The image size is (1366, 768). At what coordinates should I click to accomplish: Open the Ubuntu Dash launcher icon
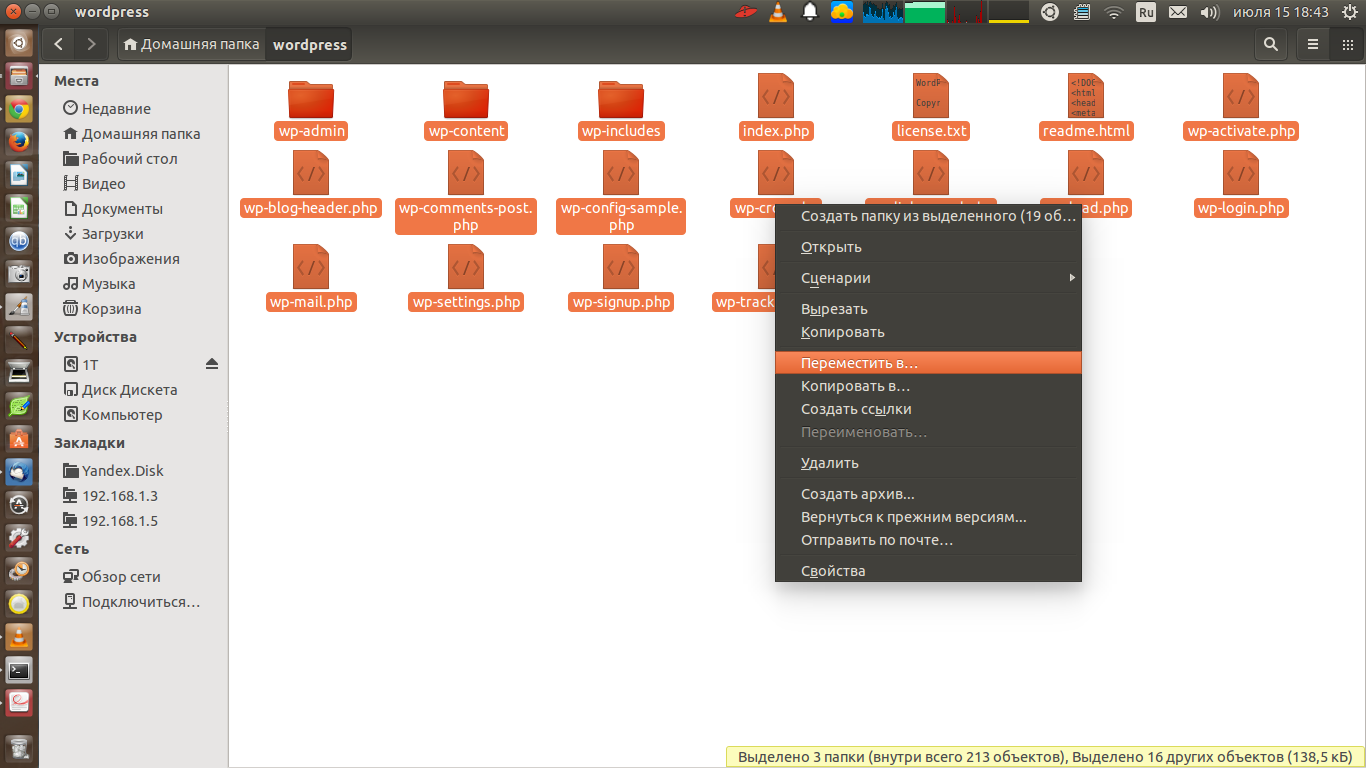pos(19,43)
